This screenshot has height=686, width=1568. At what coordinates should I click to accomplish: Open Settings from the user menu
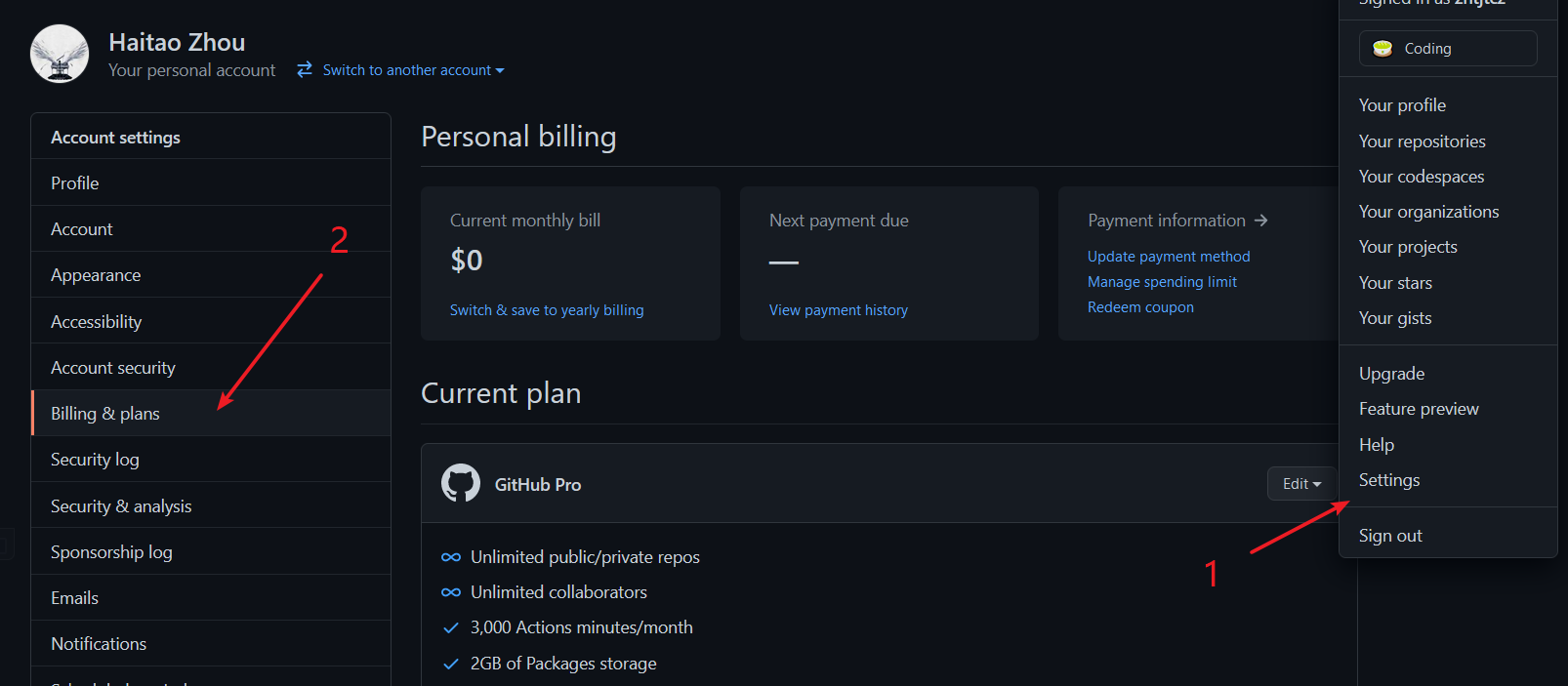coord(1448,480)
